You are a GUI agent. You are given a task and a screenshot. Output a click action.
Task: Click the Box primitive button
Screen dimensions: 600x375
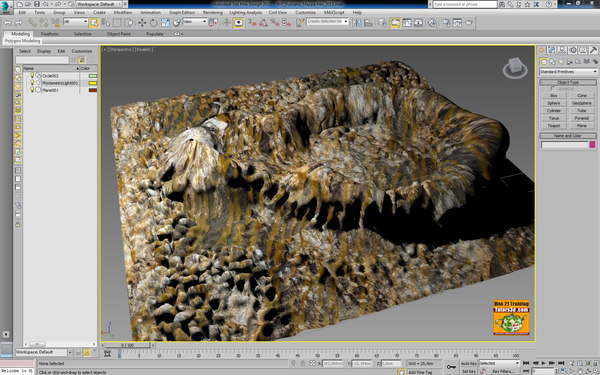tap(554, 95)
